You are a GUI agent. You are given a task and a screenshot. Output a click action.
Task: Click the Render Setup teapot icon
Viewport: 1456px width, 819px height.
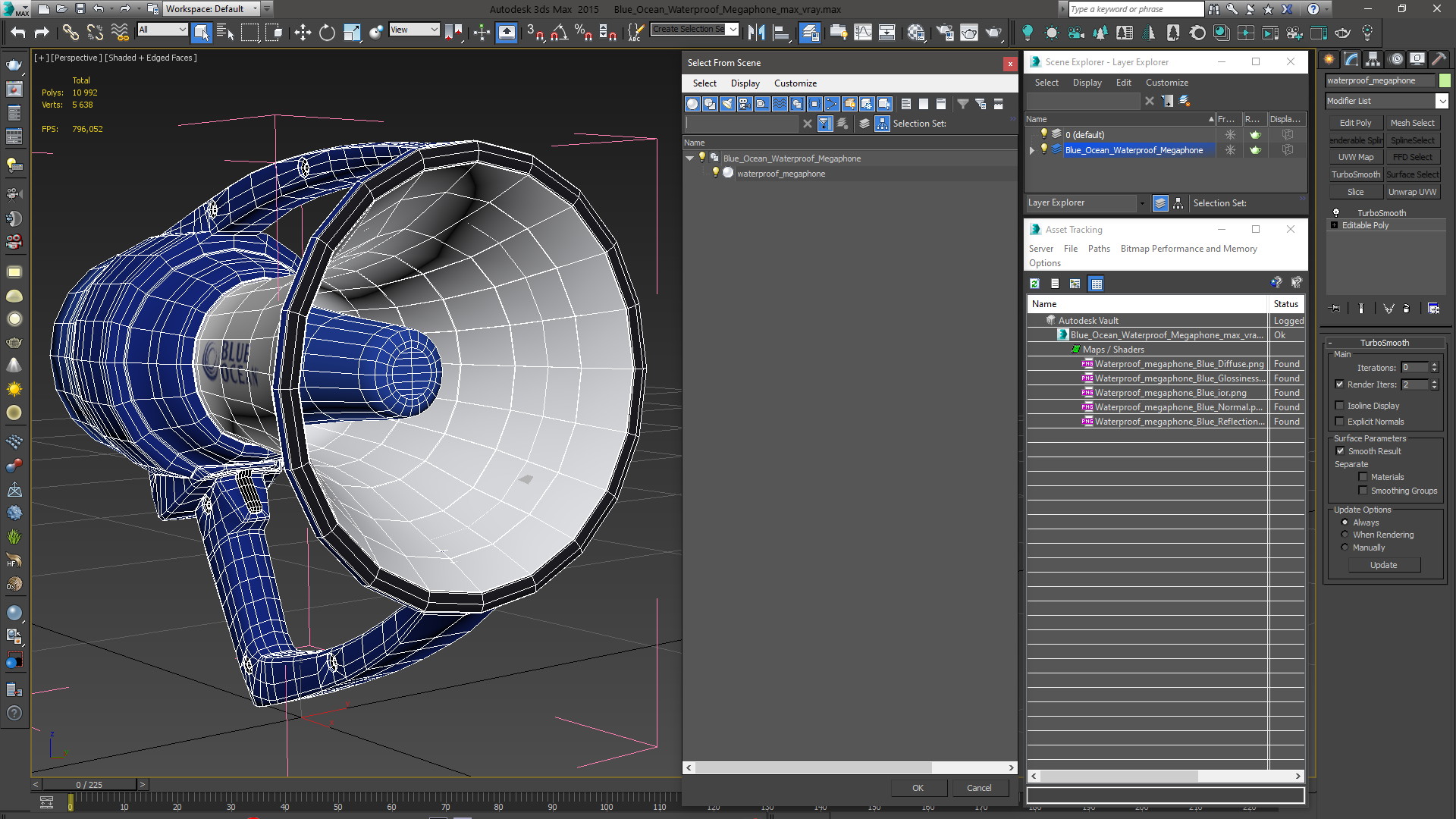pos(945,32)
